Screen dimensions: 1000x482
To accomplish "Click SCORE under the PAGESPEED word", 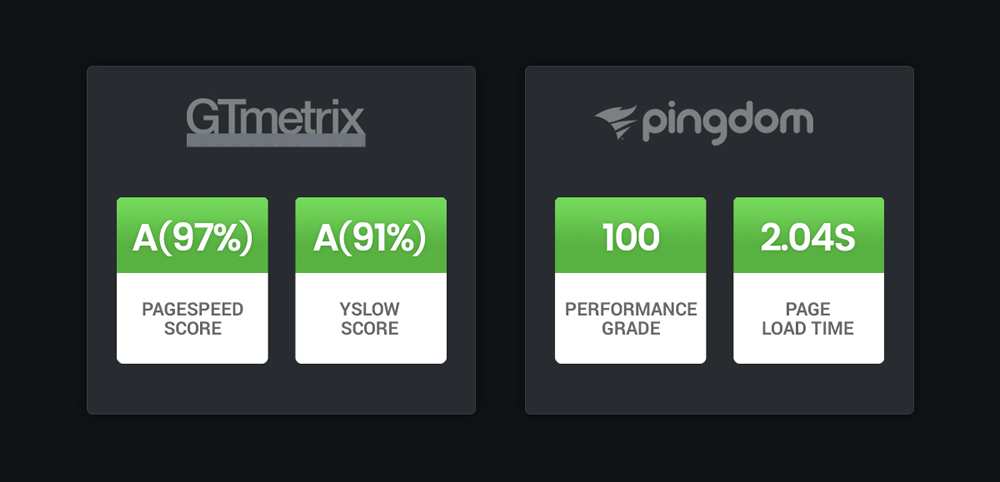I will (192, 328).
